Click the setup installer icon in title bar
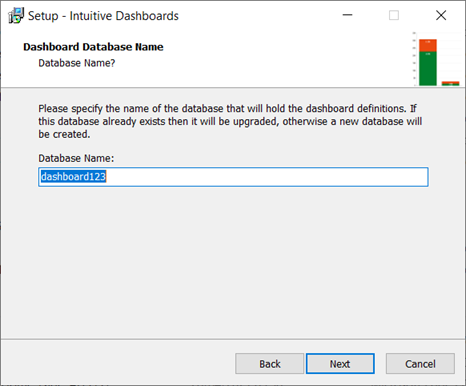 16,16
